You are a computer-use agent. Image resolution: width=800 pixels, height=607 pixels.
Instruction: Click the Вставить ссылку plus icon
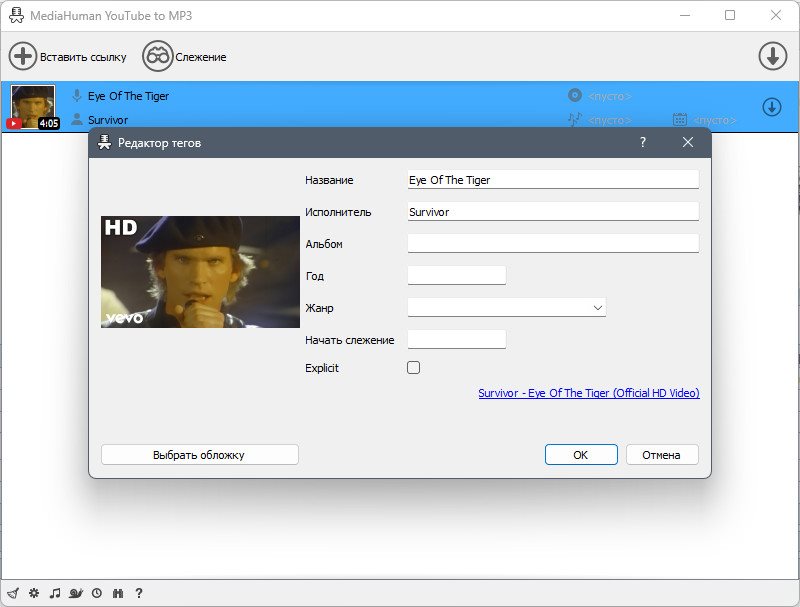pos(22,56)
